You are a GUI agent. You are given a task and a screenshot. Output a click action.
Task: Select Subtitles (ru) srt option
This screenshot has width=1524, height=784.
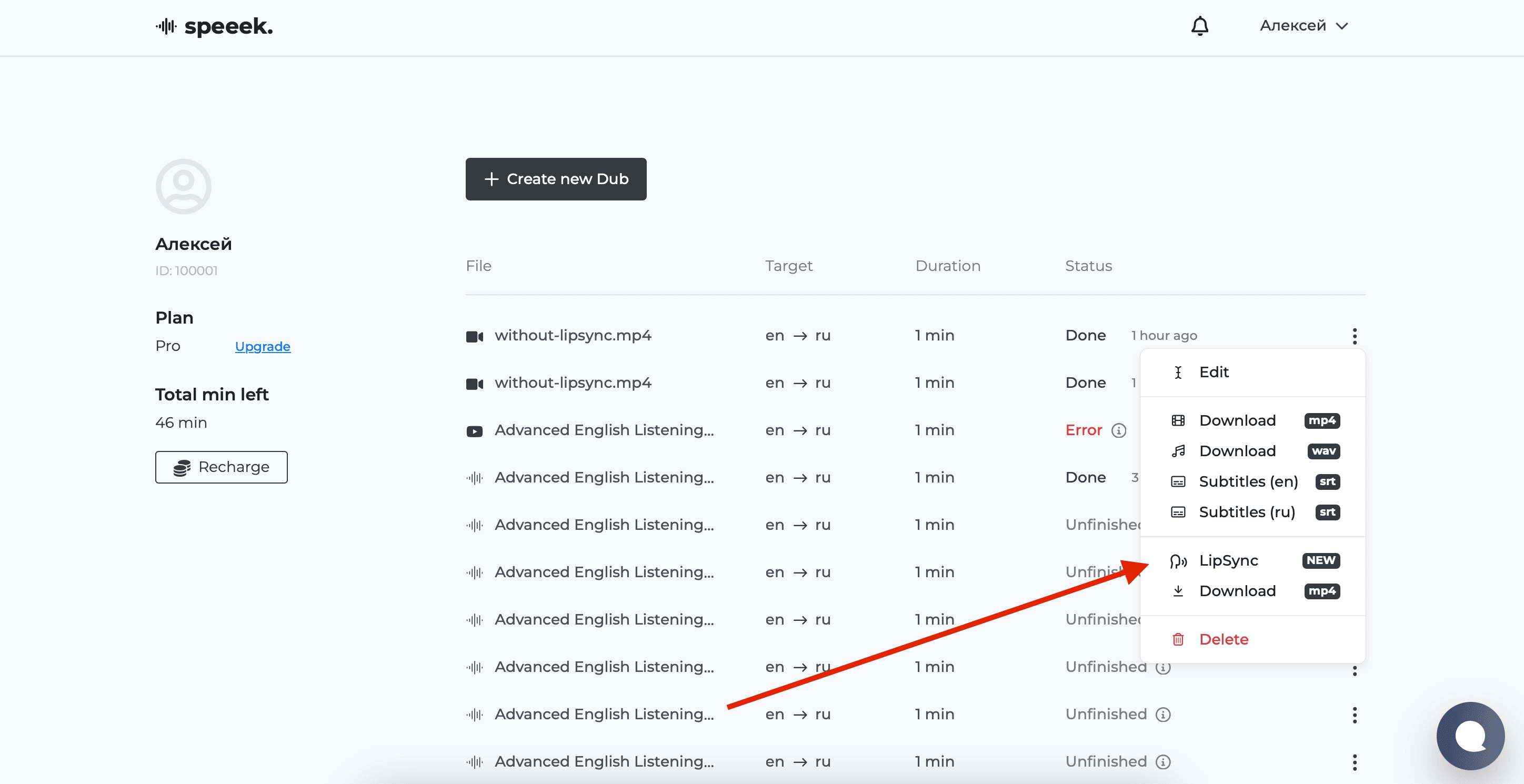[x=1247, y=512]
